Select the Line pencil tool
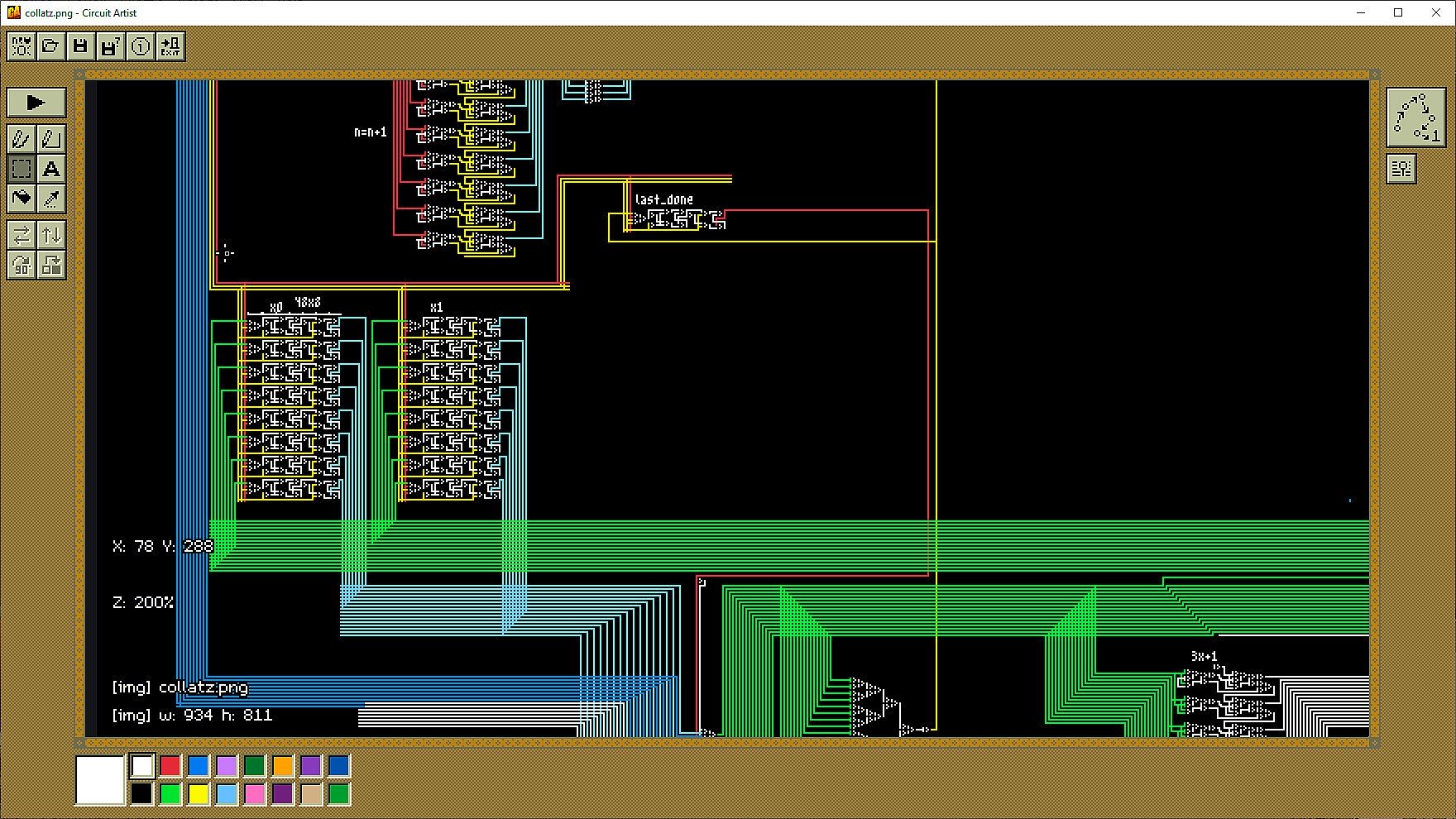This screenshot has height=819, width=1456. coord(51,139)
